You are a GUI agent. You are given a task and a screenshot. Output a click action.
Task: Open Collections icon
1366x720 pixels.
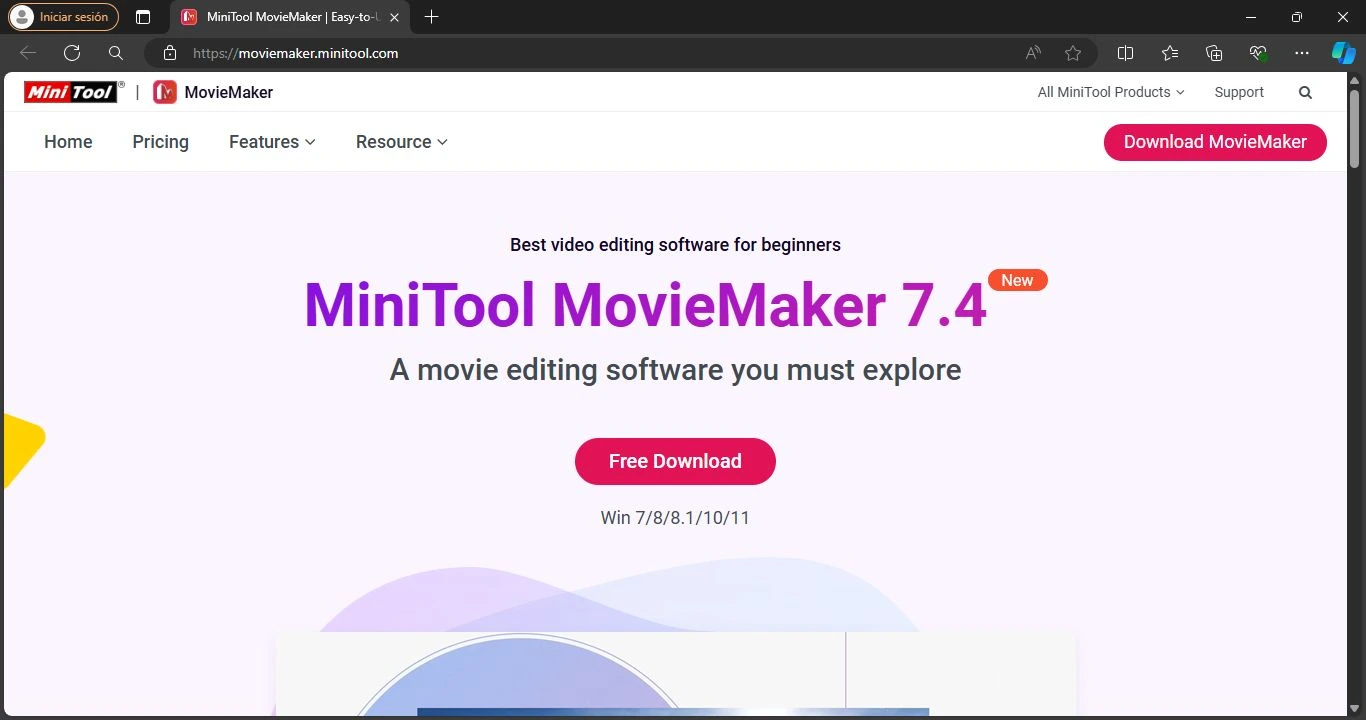(1214, 53)
